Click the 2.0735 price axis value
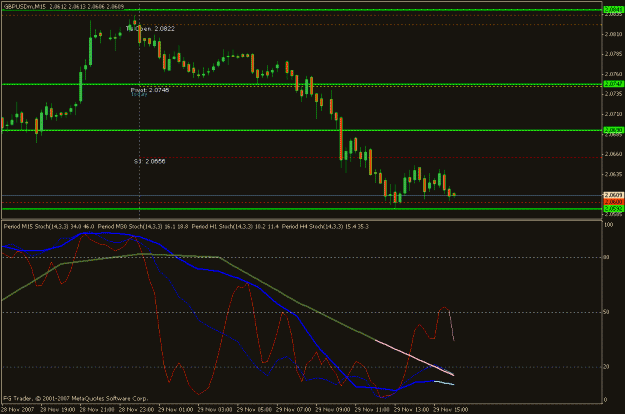This screenshot has height=414, width=625. pyautogui.click(x=613, y=94)
